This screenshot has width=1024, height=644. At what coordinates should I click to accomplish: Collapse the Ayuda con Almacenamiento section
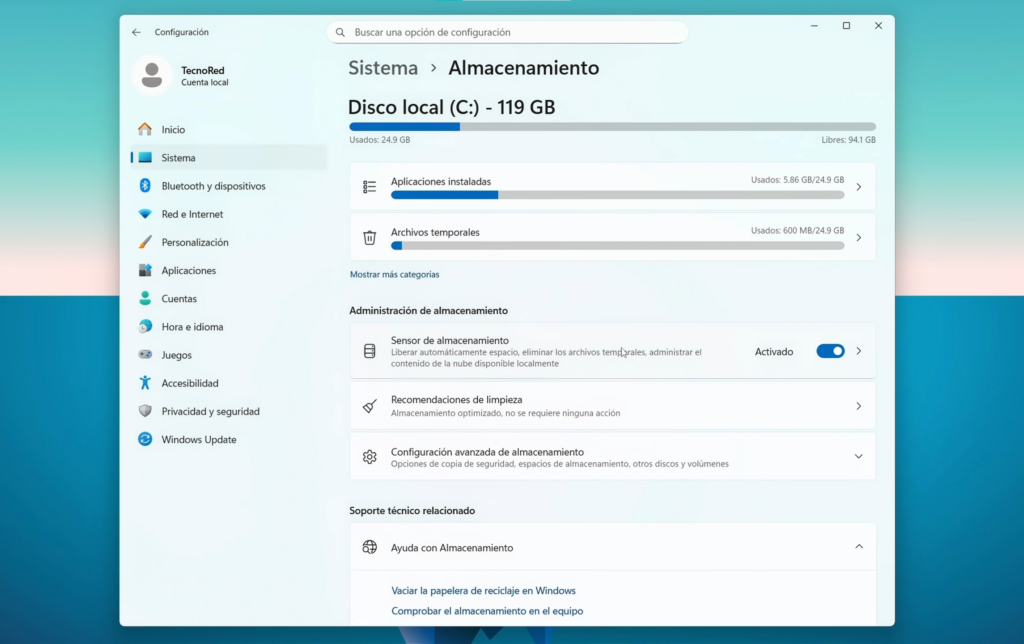tap(858, 547)
